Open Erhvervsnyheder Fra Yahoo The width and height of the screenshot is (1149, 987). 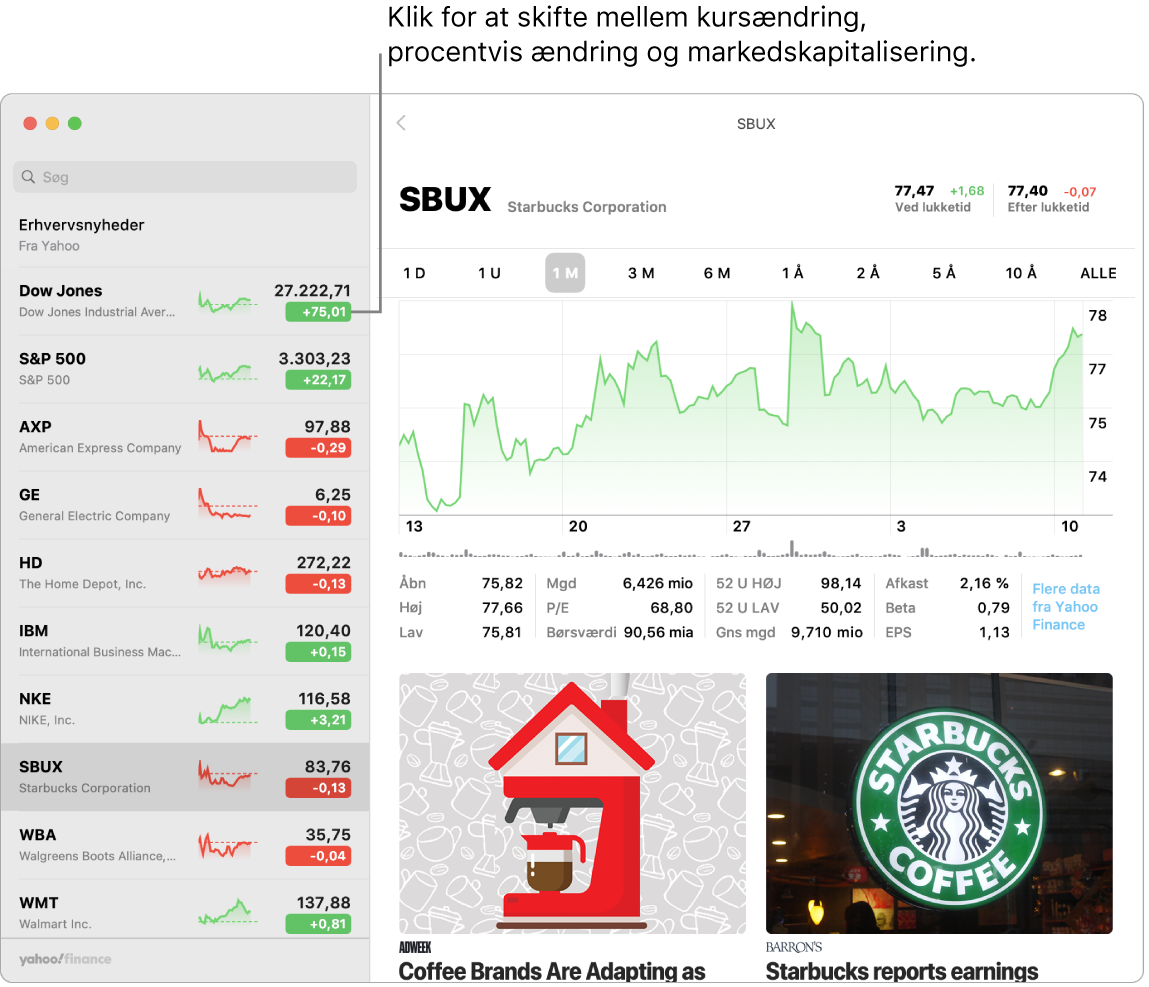[x=82, y=234]
